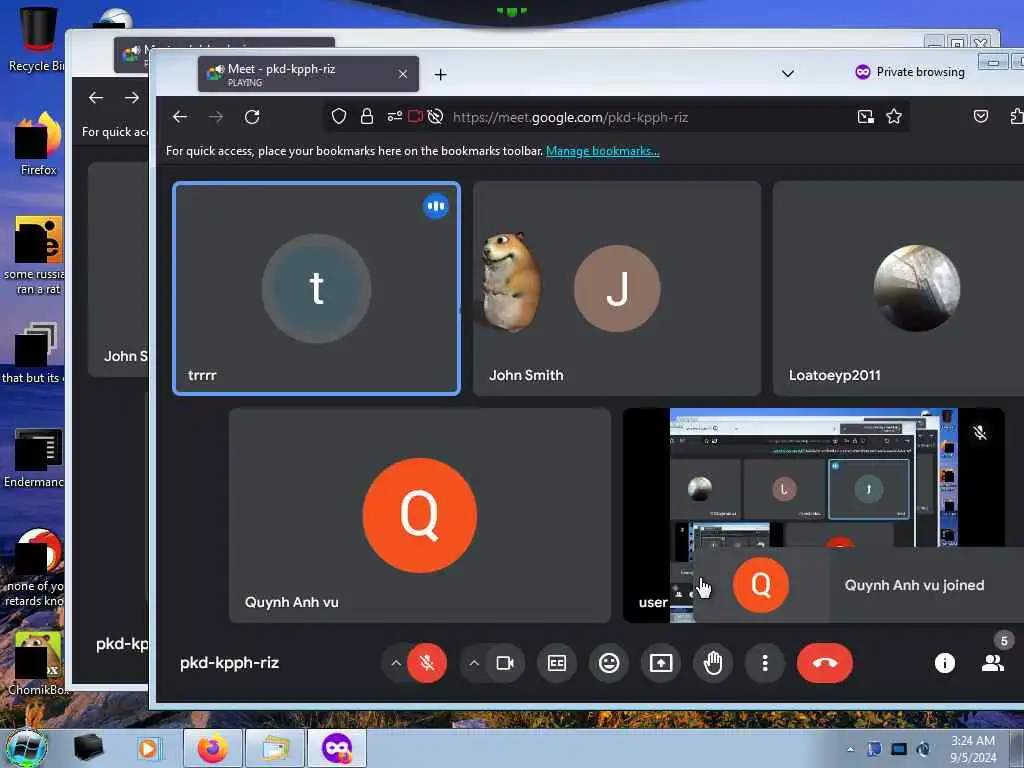Image resolution: width=1024 pixels, height=768 pixels.
Task: Send a reaction with emoji button
Action: tap(609, 663)
